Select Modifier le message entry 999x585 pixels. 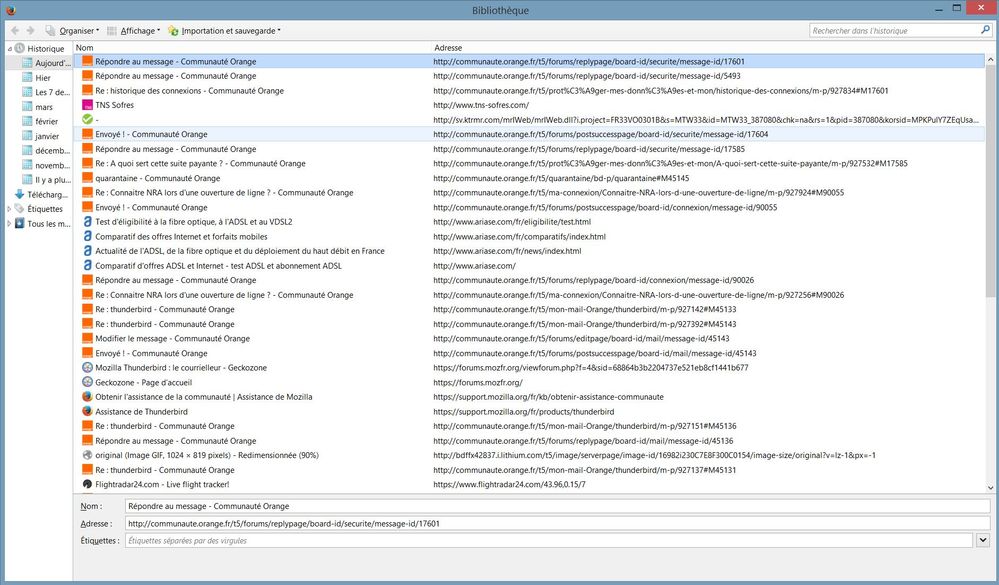[529, 338]
